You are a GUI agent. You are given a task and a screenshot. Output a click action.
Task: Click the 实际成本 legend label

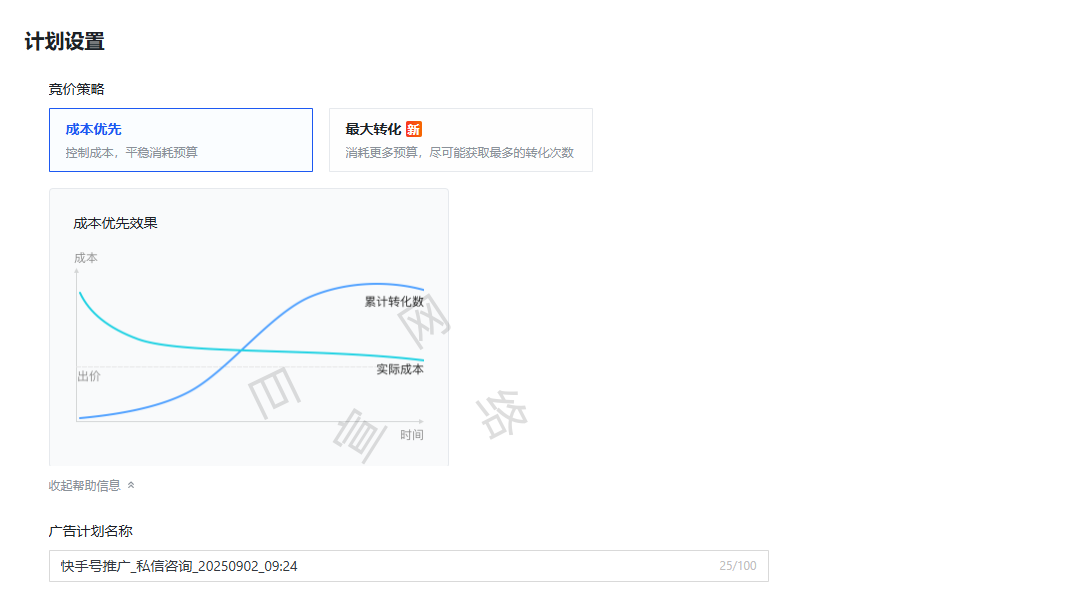tap(400, 368)
